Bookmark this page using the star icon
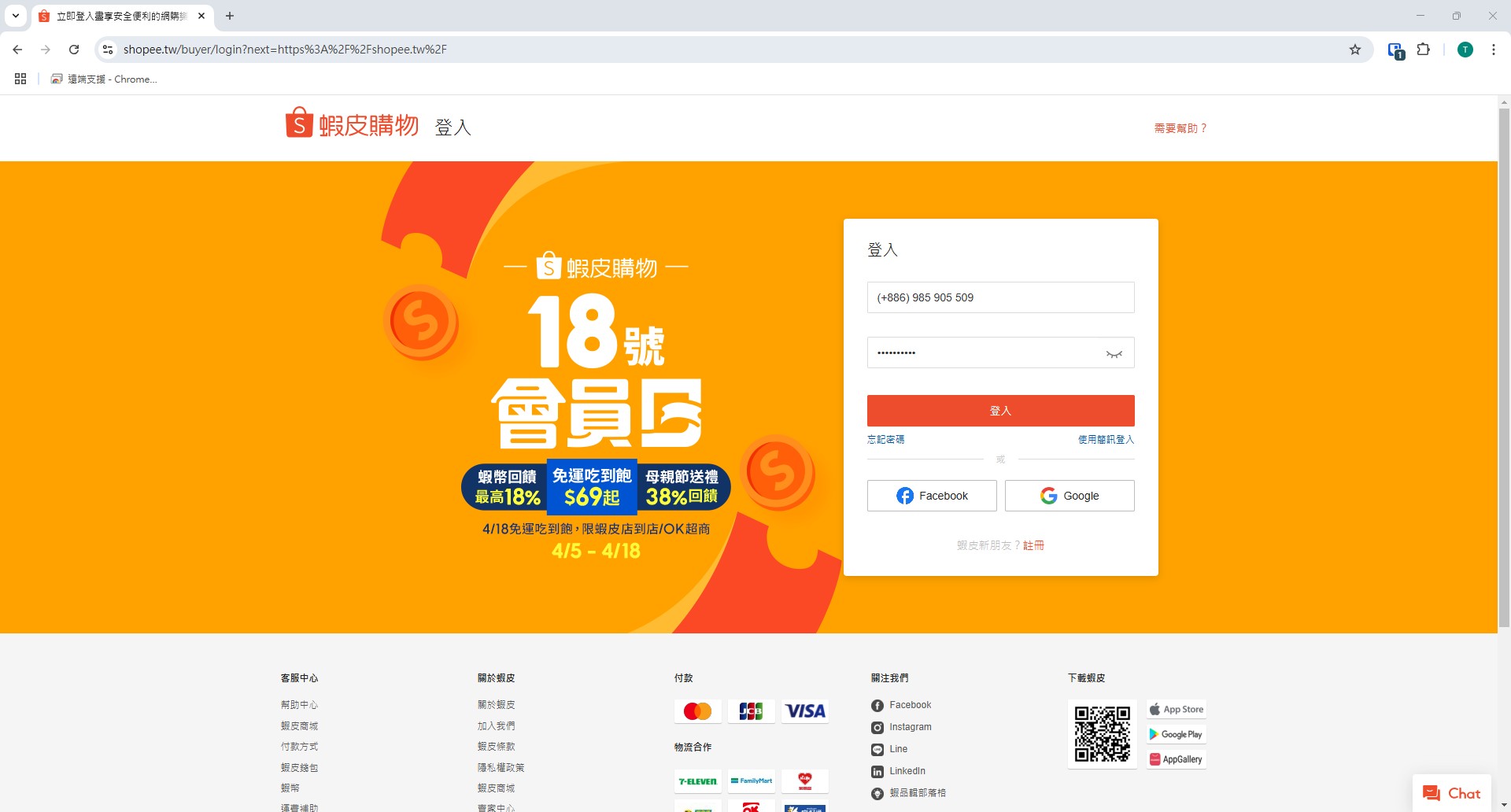This screenshot has height=812, width=1511. (x=1354, y=49)
